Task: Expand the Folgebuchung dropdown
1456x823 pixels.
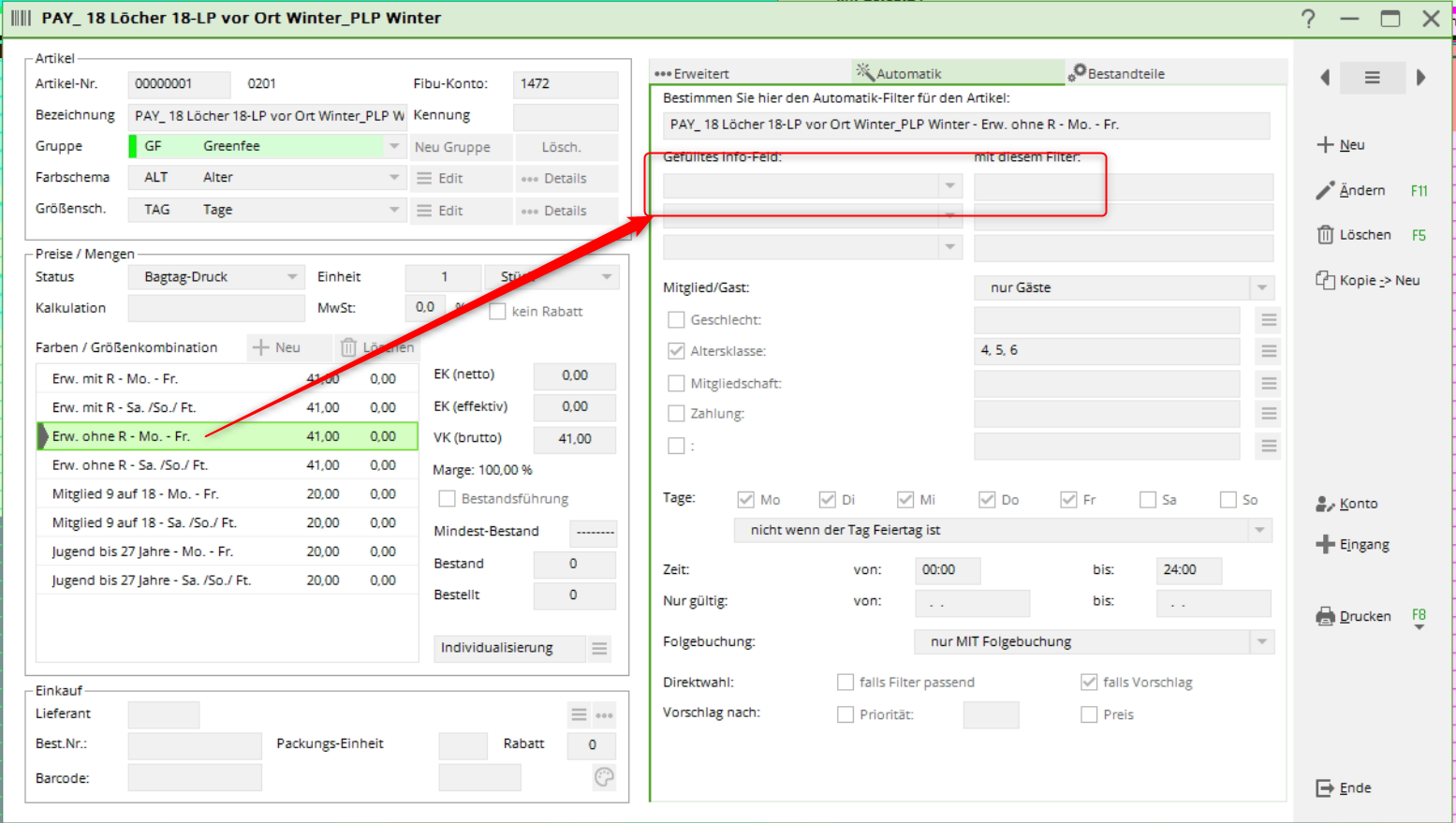Action: tap(1261, 642)
